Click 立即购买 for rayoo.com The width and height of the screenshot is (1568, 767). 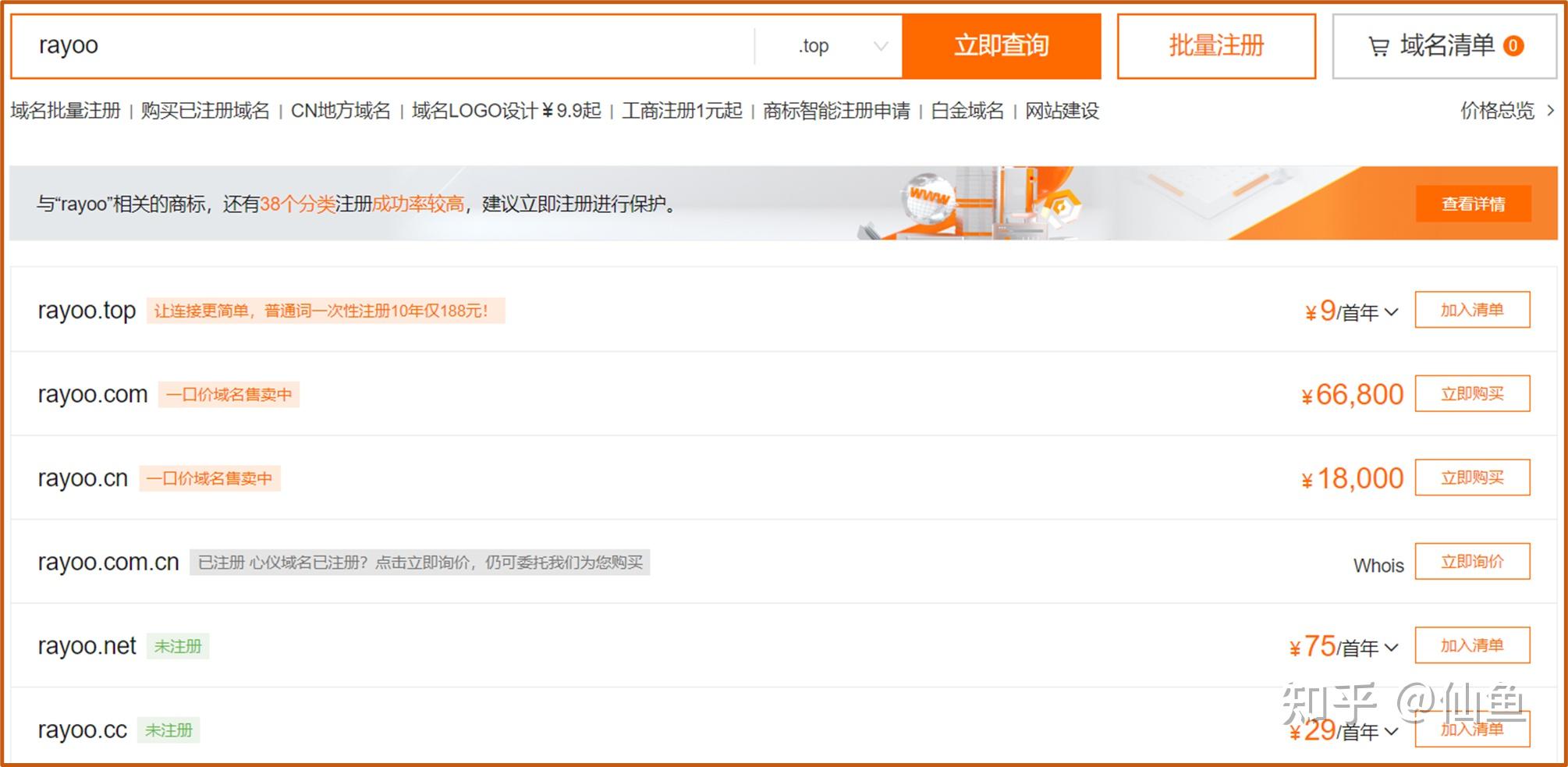(1472, 394)
